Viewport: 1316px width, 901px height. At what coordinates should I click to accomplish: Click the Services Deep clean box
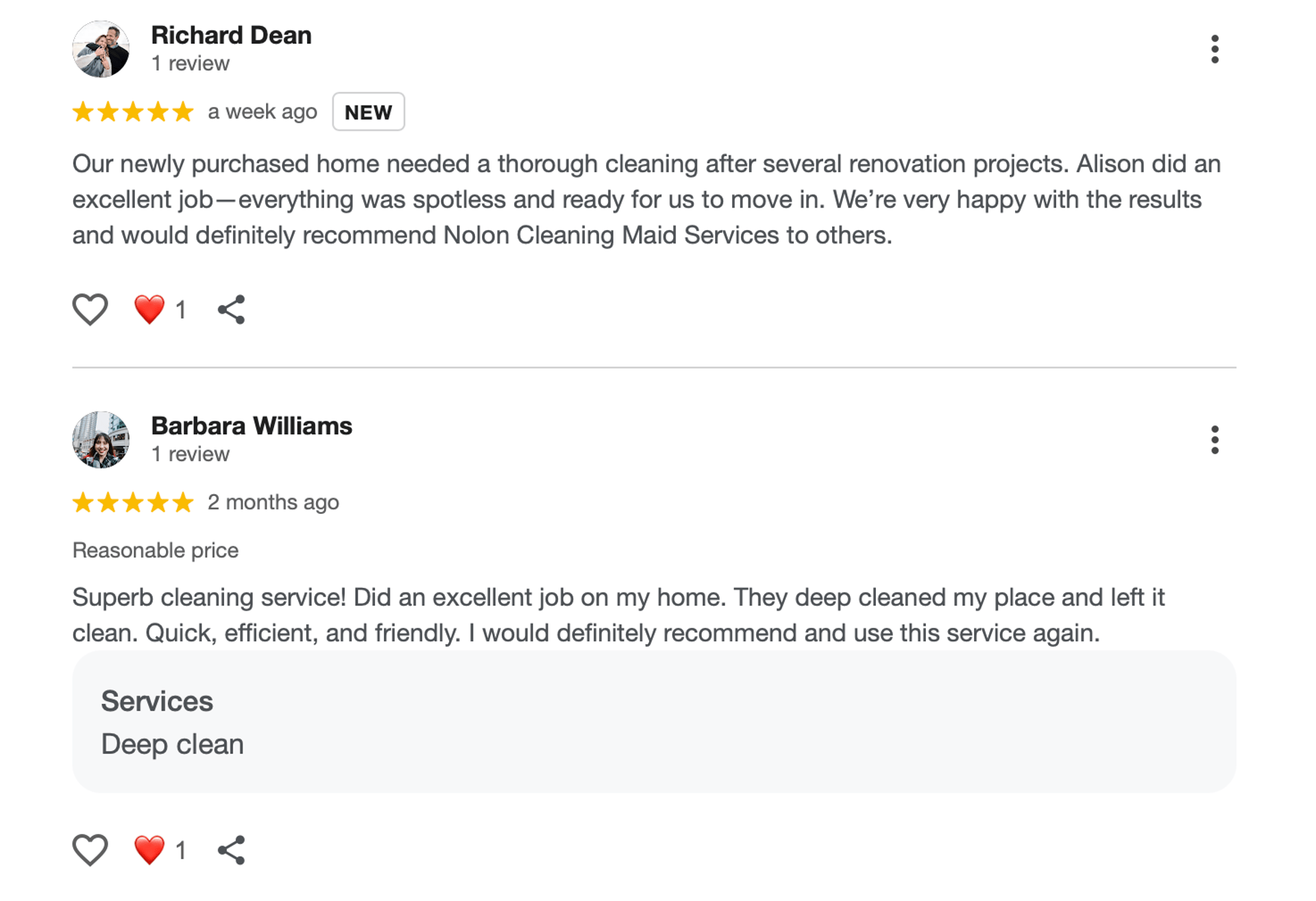(654, 721)
